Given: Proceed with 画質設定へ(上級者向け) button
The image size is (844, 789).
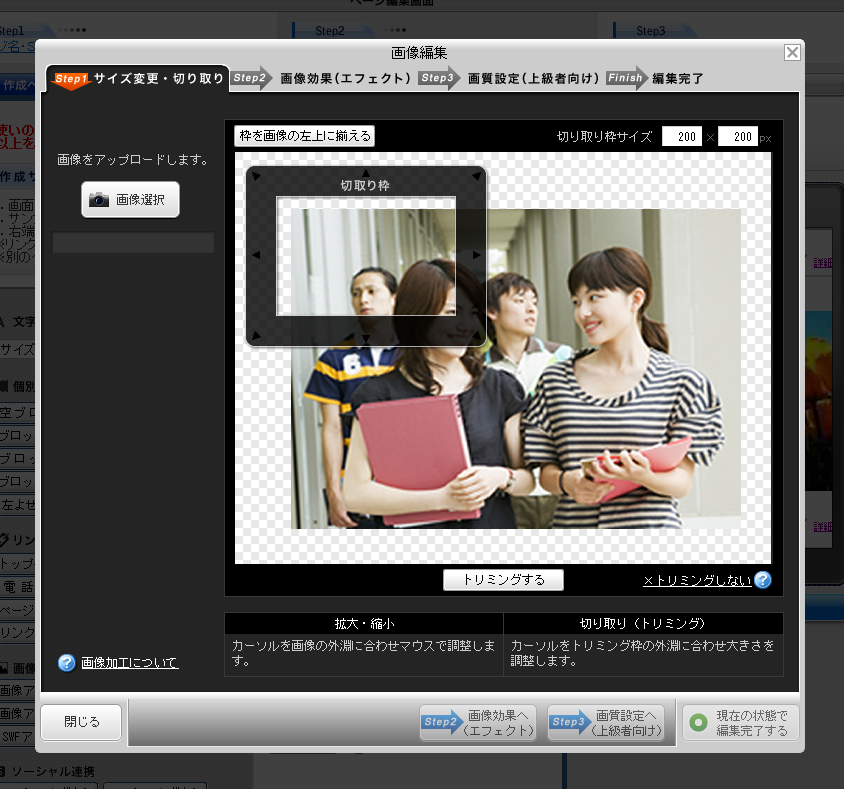Looking at the screenshot, I should coord(606,723).
